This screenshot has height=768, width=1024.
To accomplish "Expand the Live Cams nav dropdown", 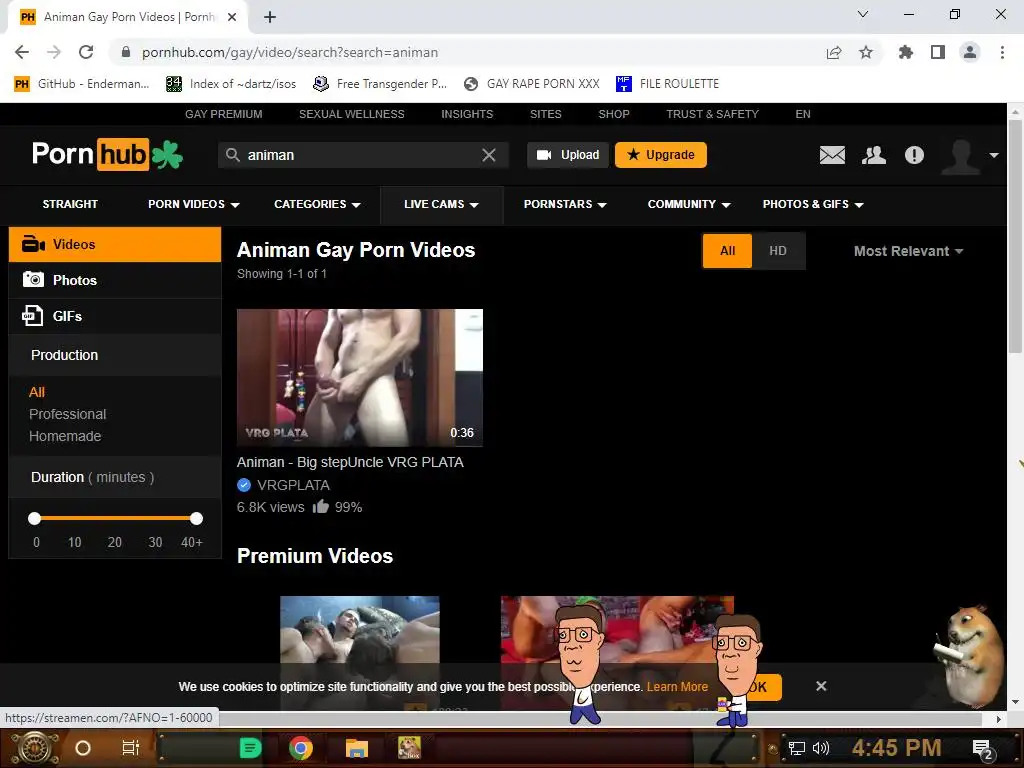I will point(441,204).
